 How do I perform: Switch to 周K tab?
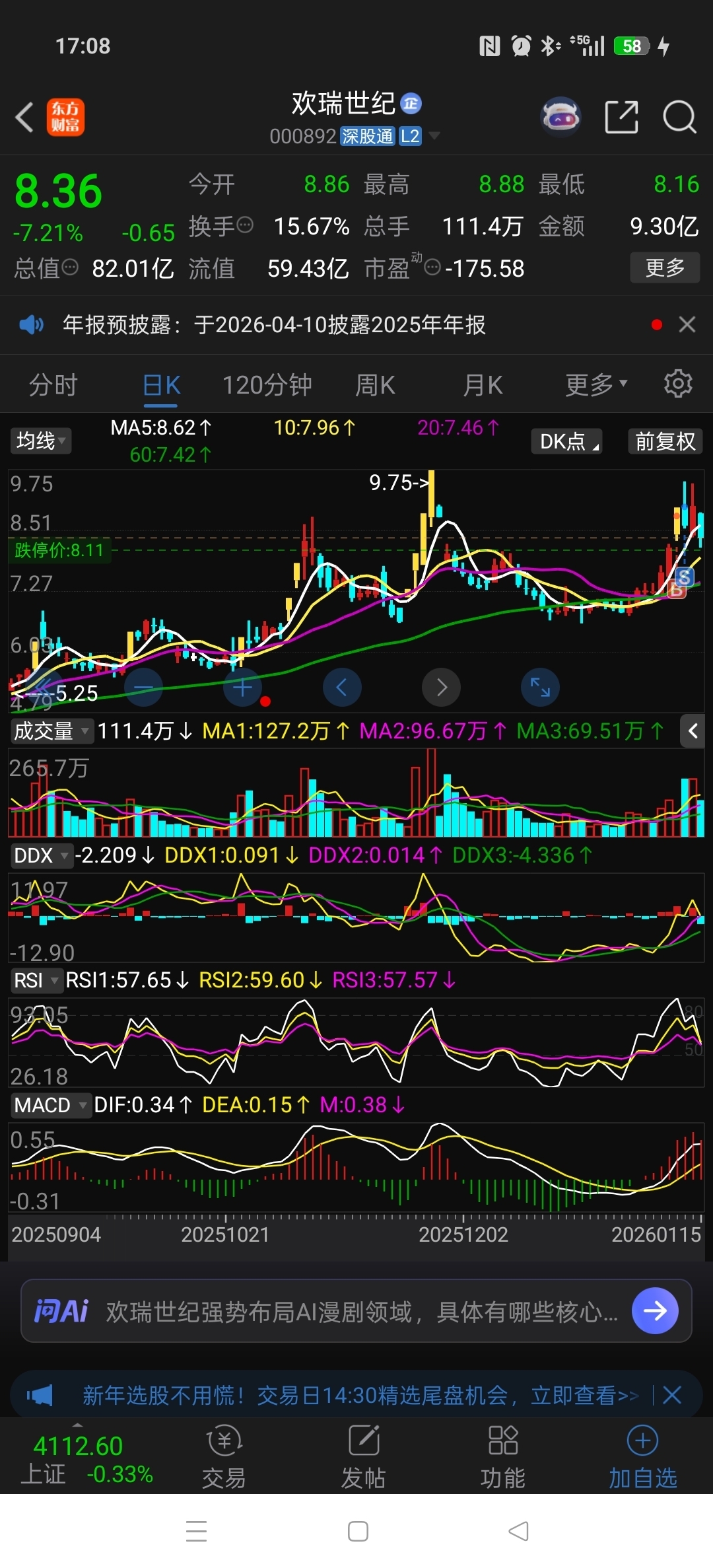click(375, 384)
